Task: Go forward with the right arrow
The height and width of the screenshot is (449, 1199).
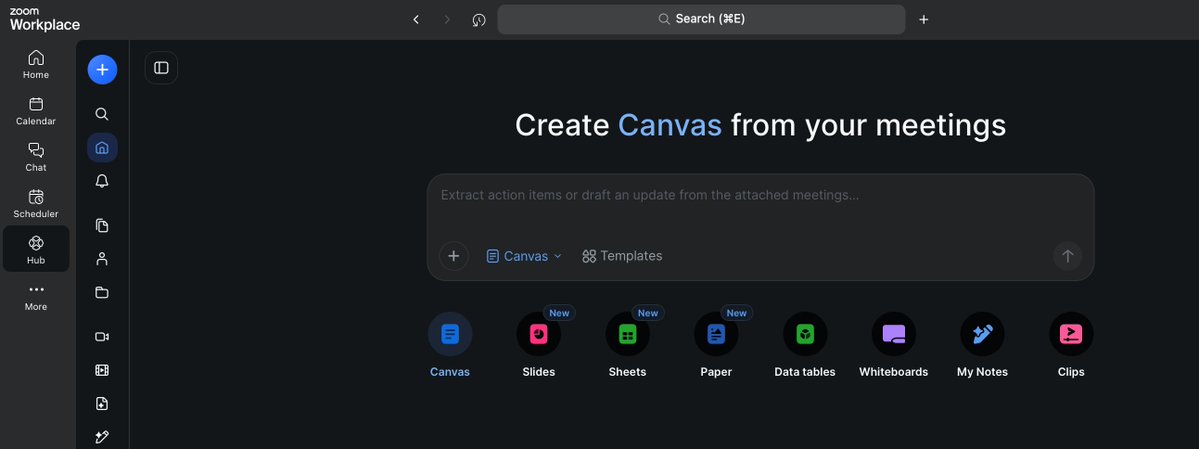Action: point(447,19)
